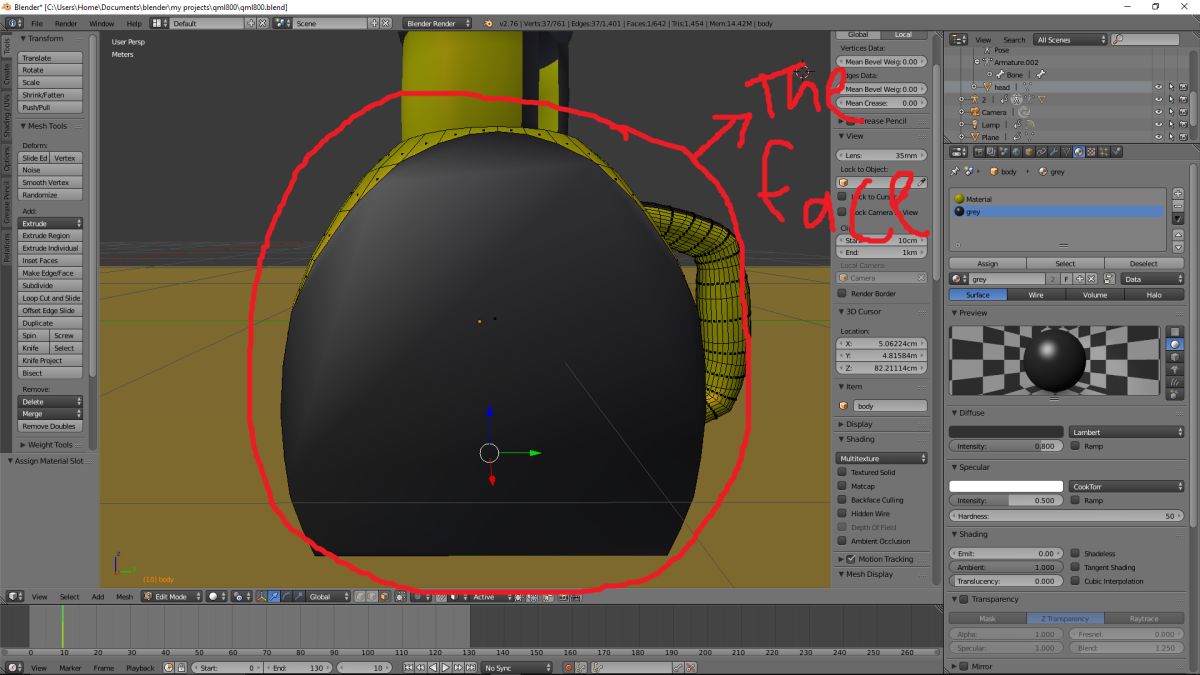Click the face select mode icon
The width and height of the screenshot is (1200, 675).
pyautogui.click(x=384, y=596)
